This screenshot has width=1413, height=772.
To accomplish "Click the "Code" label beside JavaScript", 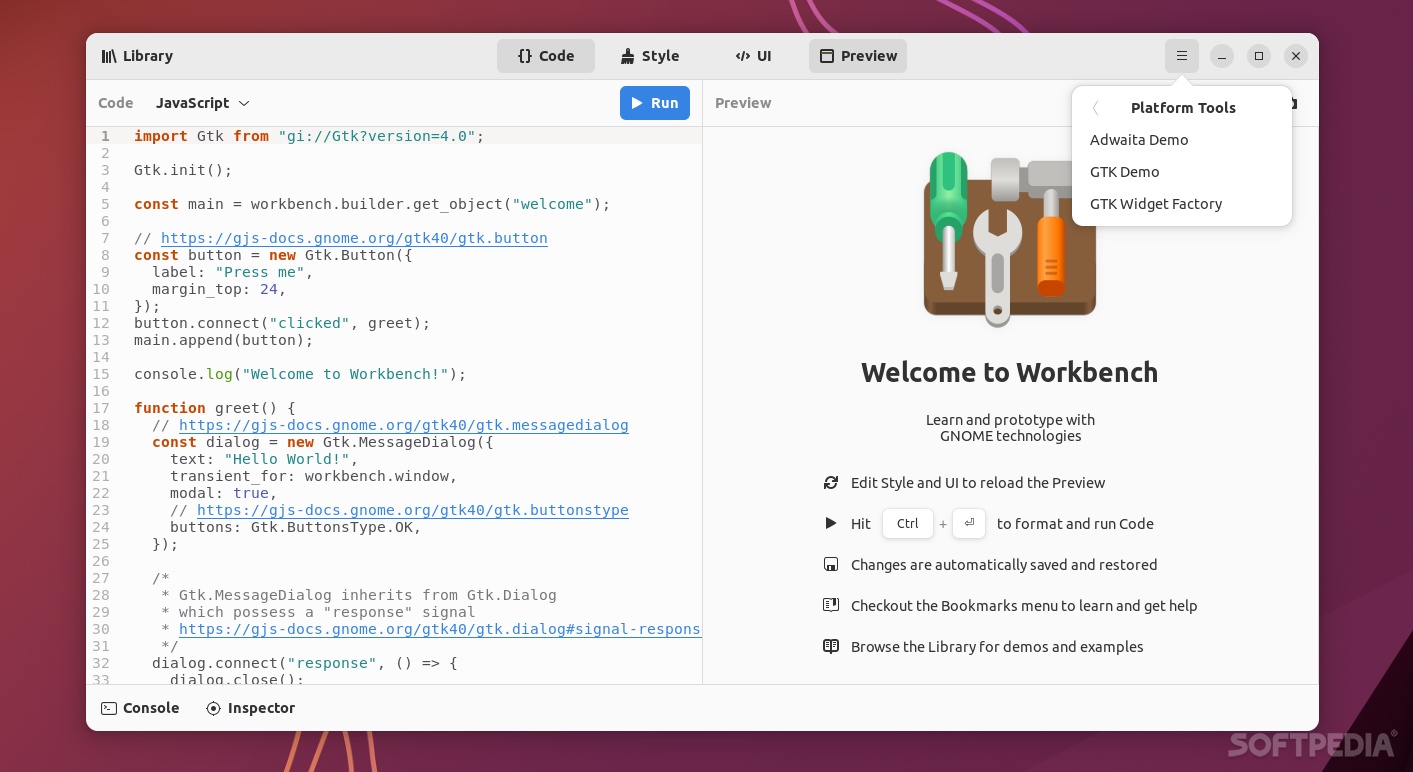I will click(116, 103).
